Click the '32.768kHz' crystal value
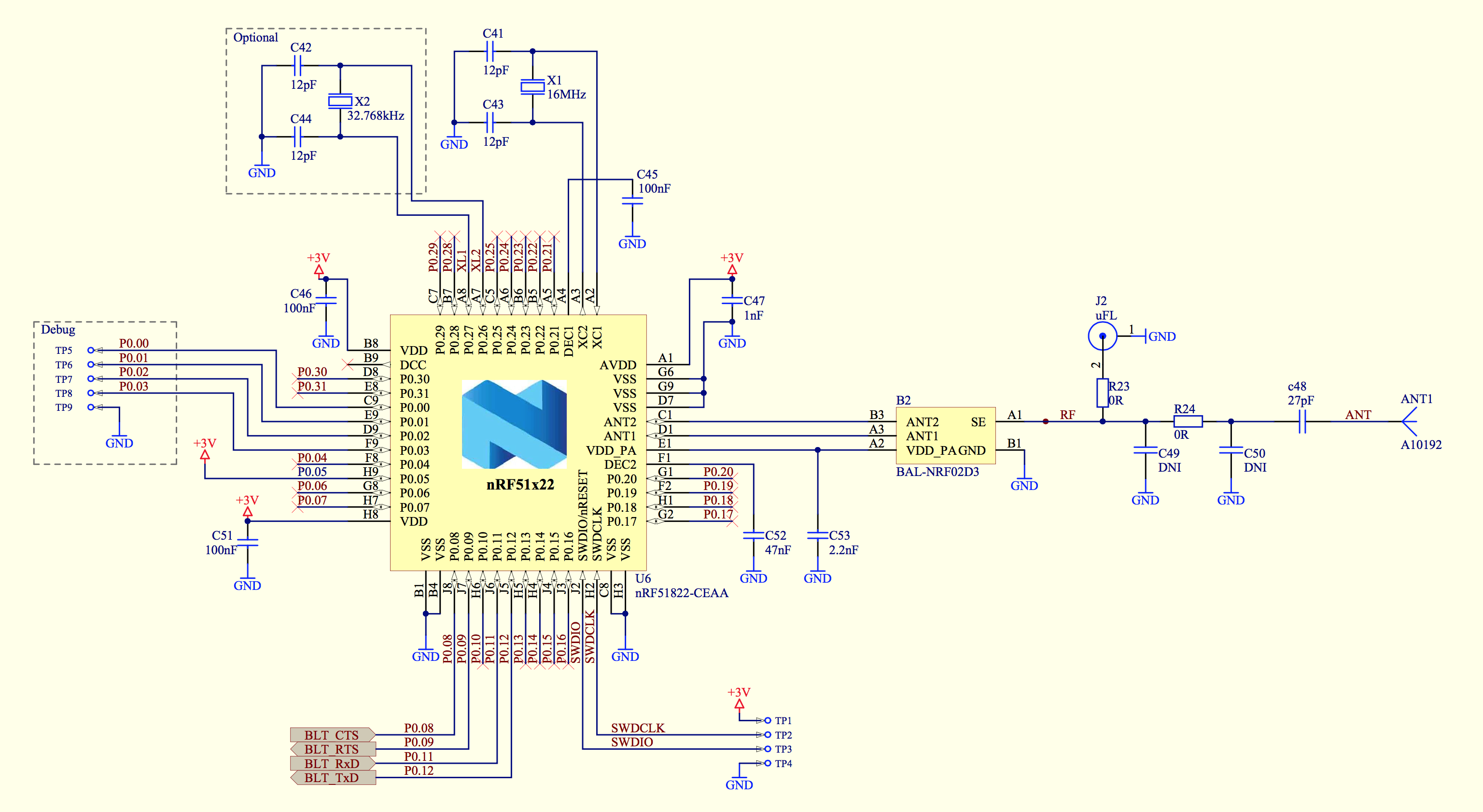This screenshot has height=812, width=1483. tap(376, 116)
